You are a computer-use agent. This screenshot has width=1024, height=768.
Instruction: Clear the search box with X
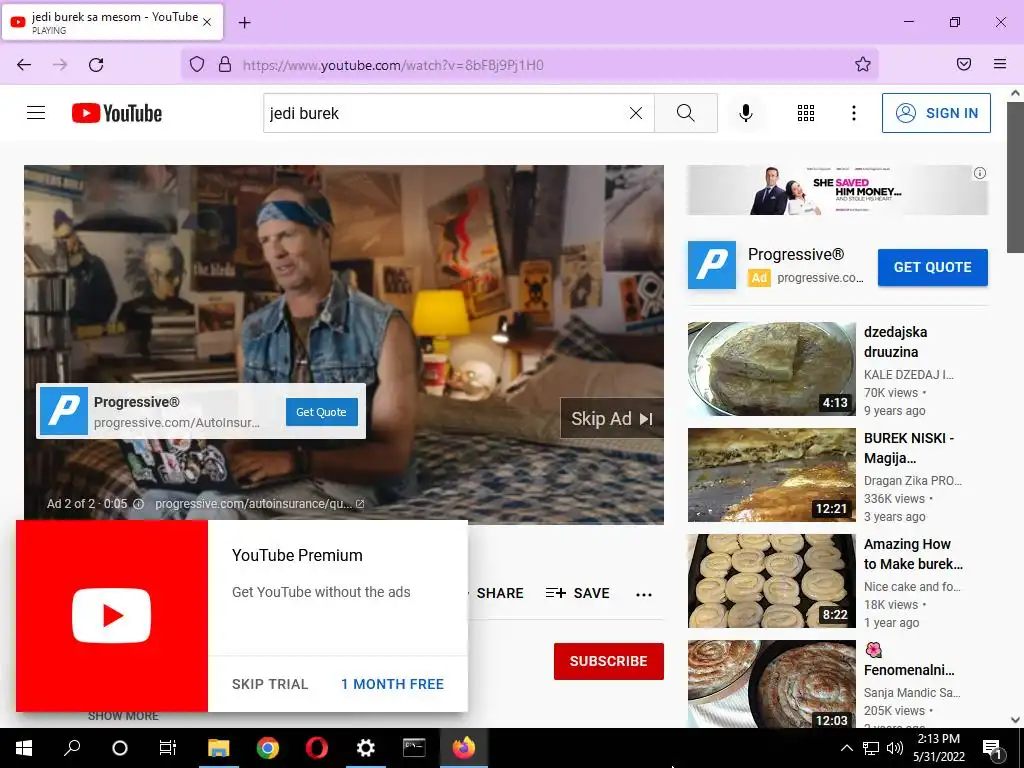pos(635,113)
